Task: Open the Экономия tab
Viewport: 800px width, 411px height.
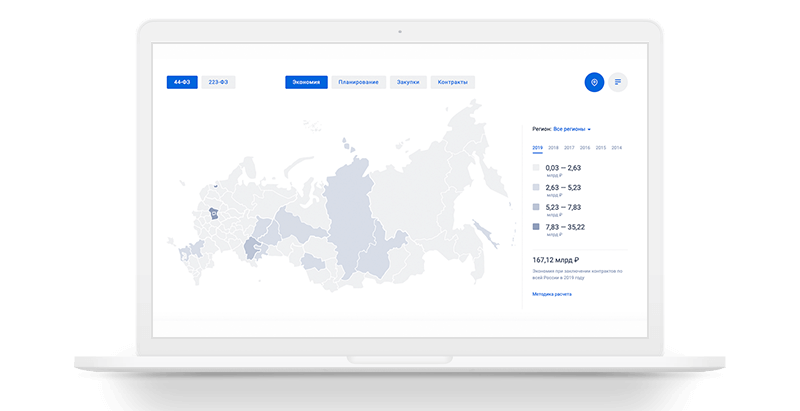Action: (306, 82)
